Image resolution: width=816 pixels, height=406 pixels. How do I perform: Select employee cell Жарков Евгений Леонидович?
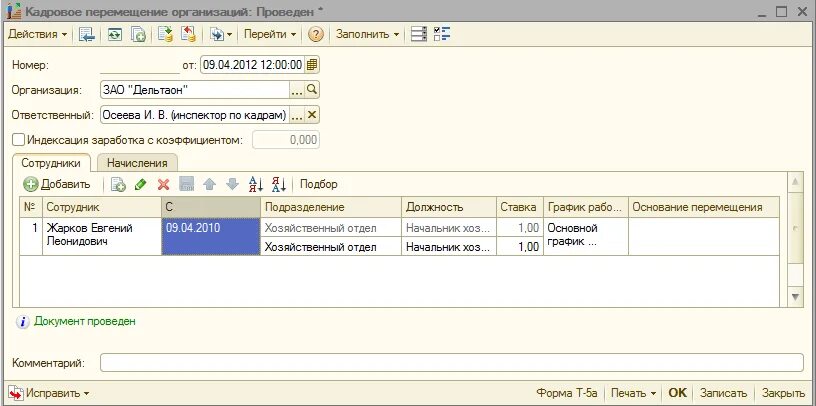(x=102, y=236)
